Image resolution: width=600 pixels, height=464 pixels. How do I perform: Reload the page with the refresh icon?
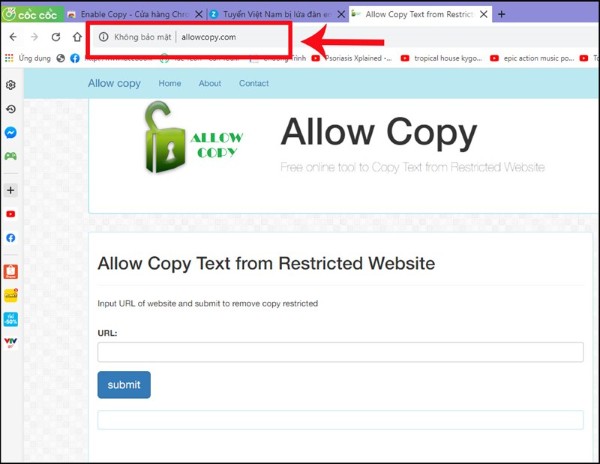click(56, 37)
